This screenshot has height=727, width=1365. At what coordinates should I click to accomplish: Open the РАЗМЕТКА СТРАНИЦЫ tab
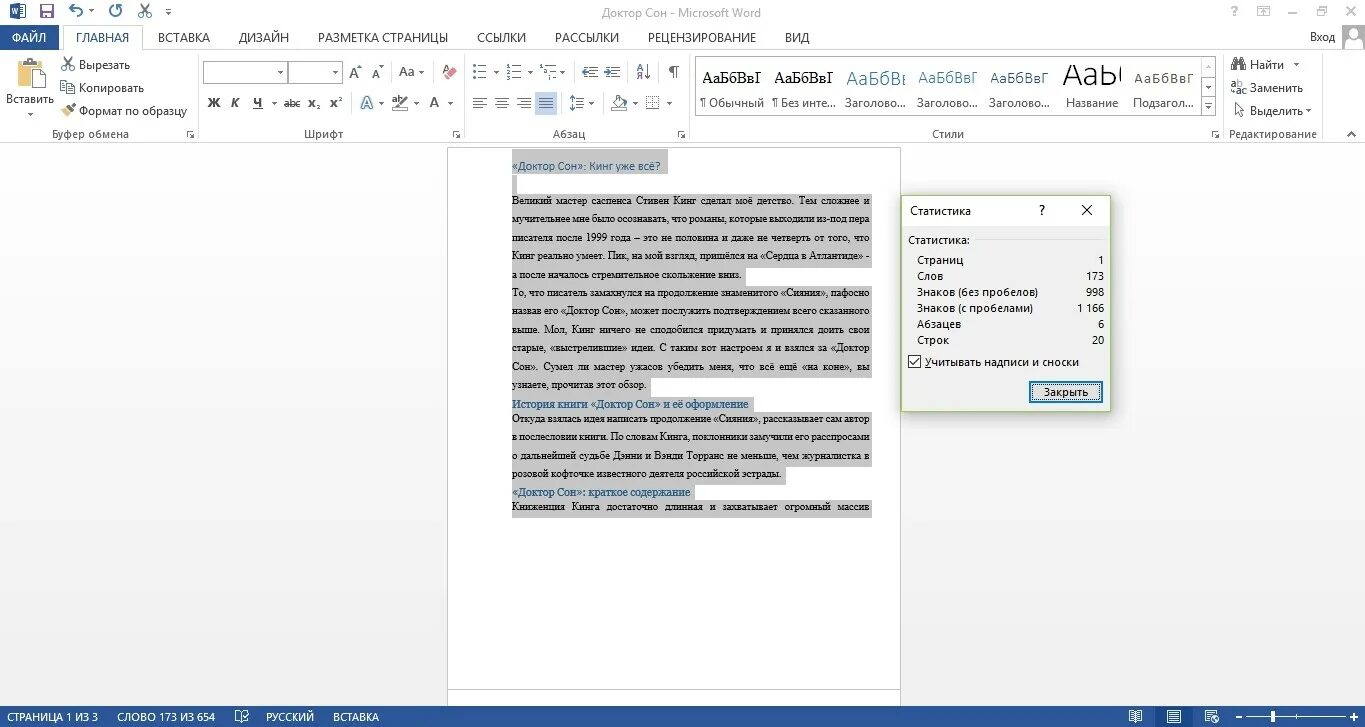383,37
